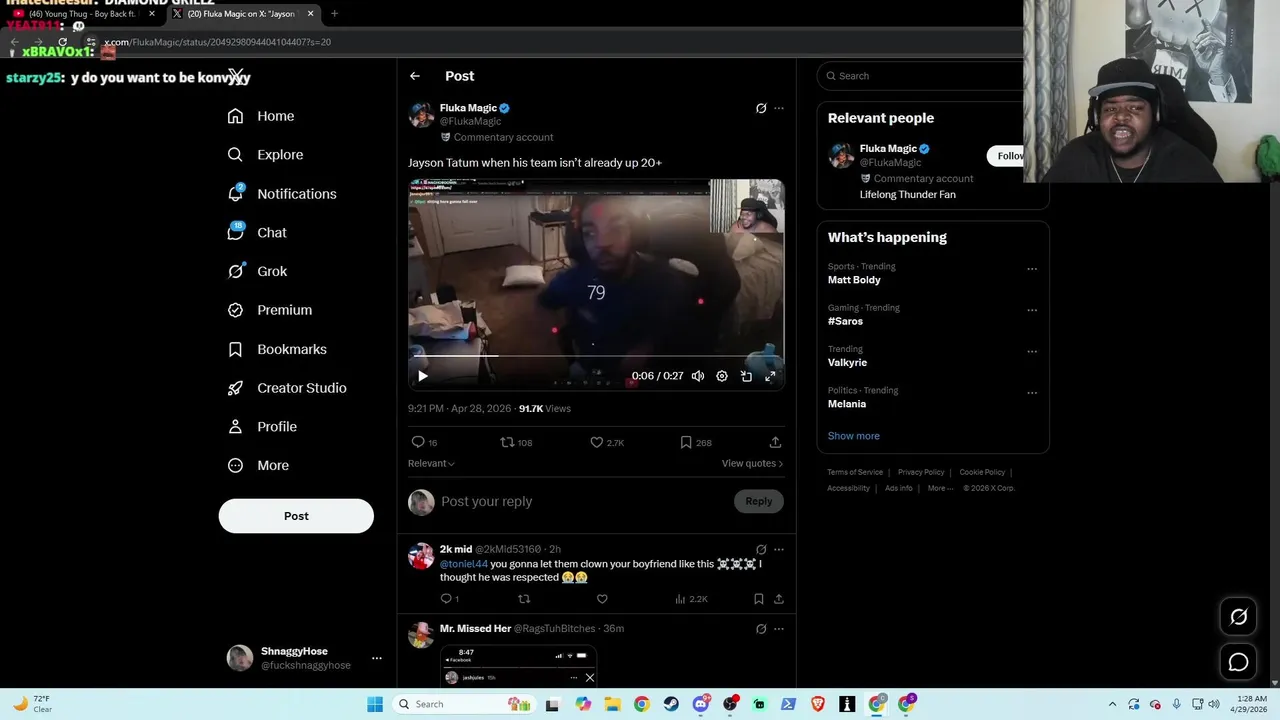Open three-dot menu on 2k mid's comment

(x=779, y=549)
